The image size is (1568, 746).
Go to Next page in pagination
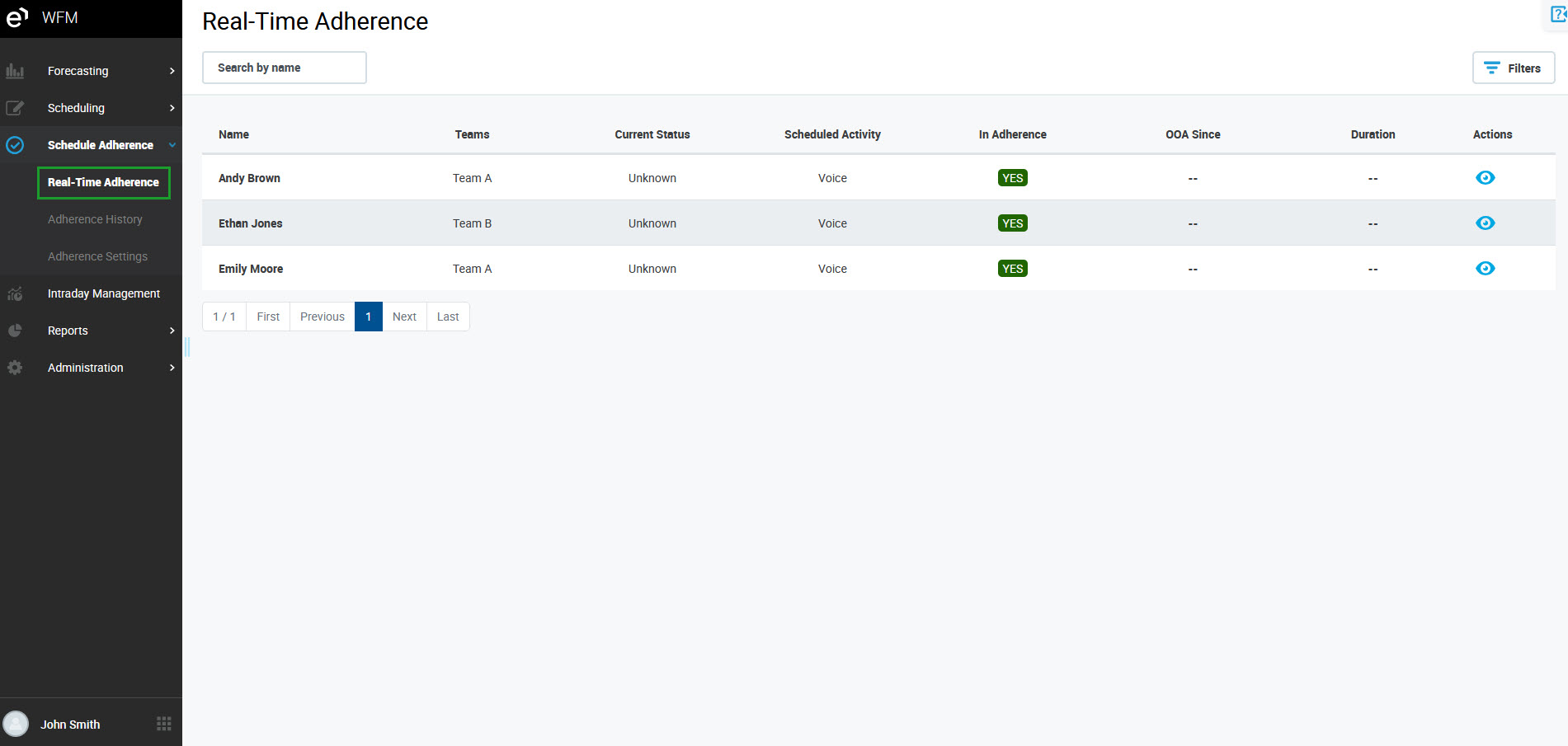pos(404,317)
